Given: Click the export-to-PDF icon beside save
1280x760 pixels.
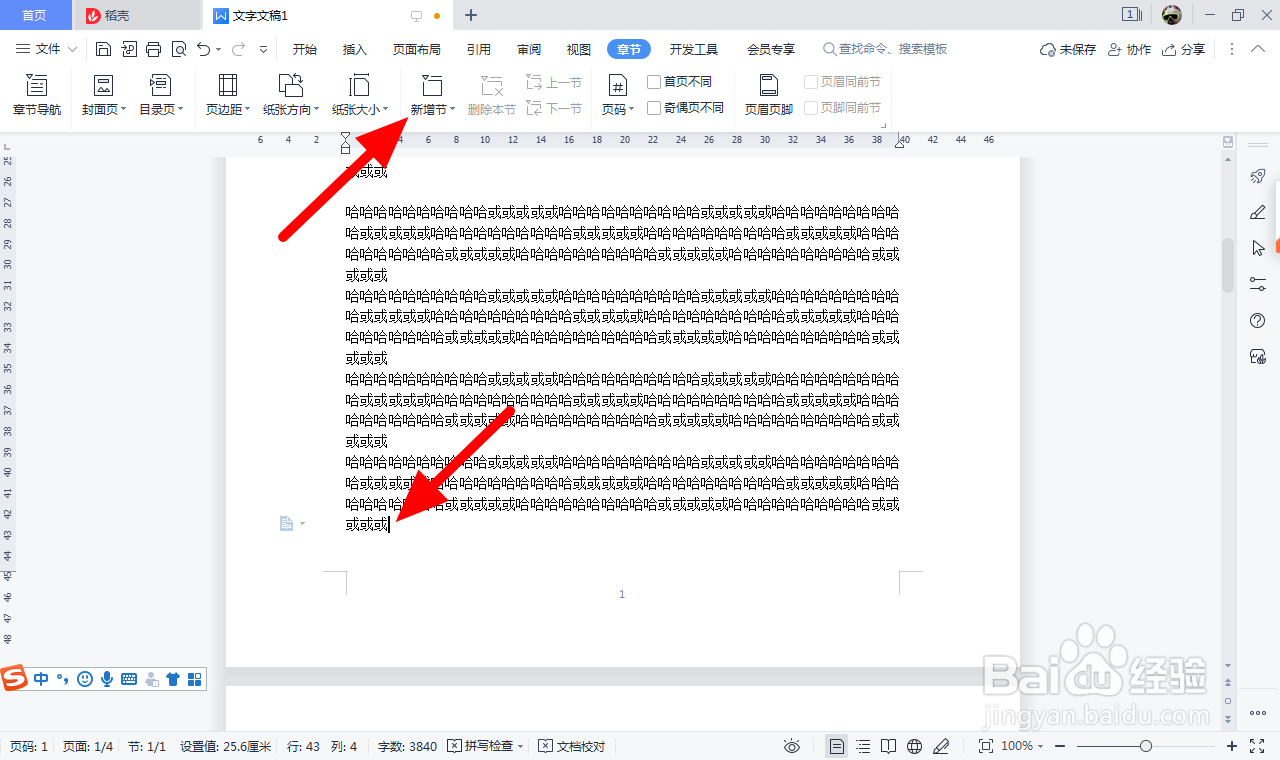Looking at the screenshot, I should [x=128, y=49].
